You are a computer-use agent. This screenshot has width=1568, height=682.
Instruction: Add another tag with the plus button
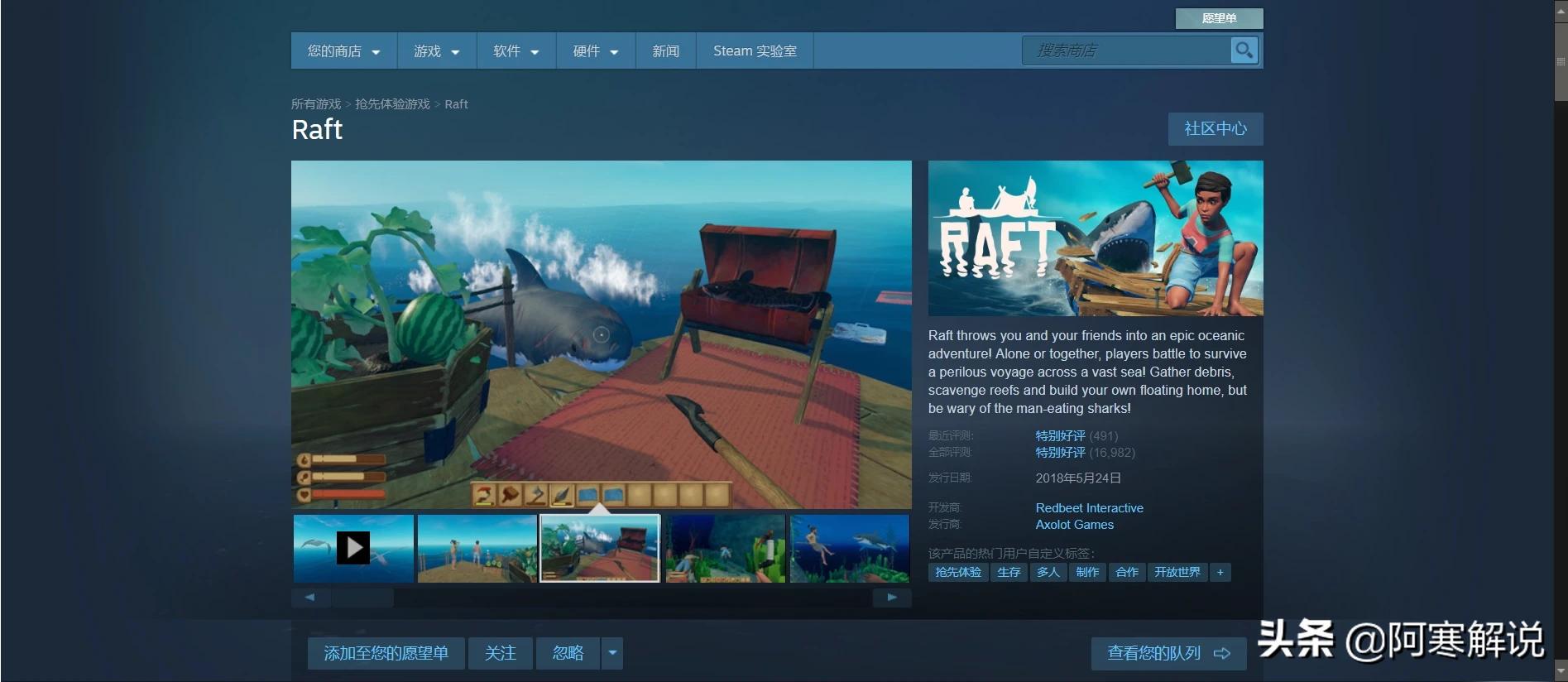click(x=1220, y=572)
